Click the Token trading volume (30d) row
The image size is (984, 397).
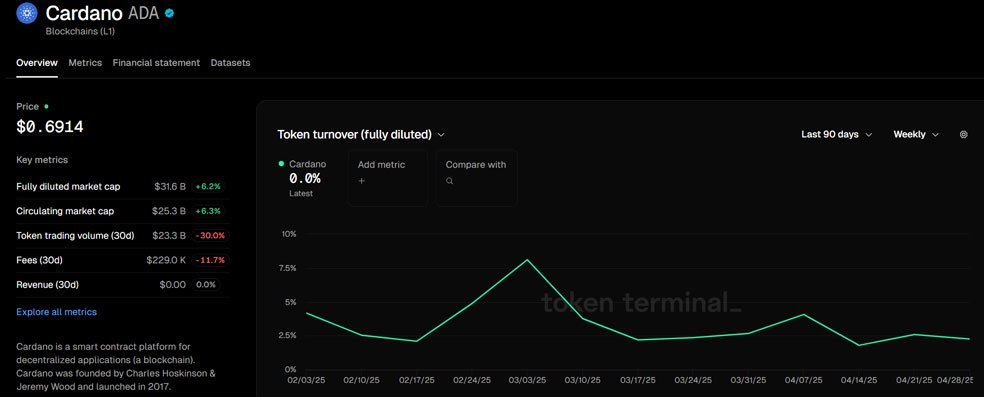tap(123, 236)
